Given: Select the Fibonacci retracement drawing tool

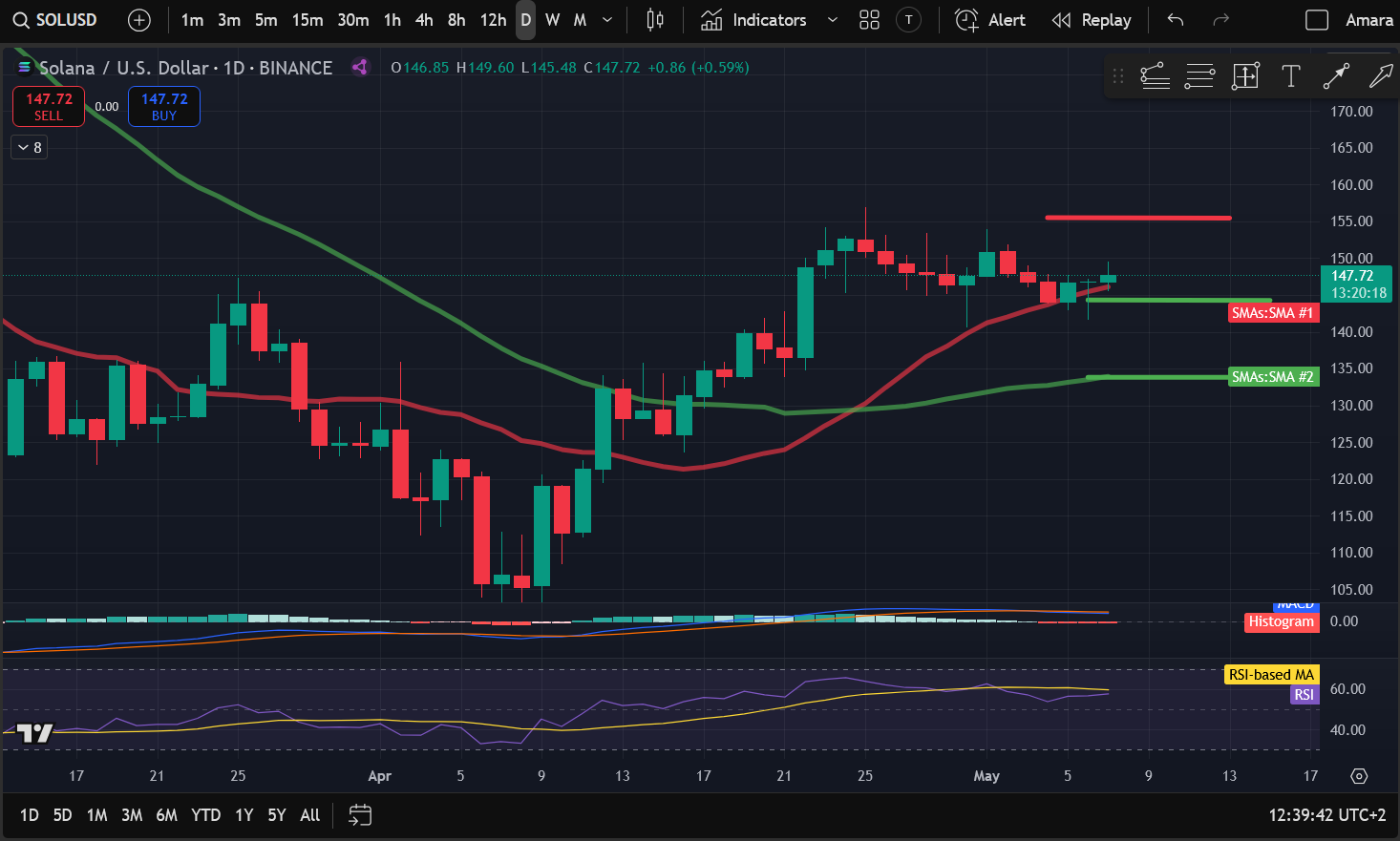Looking at the screenshot, I should [1155, 76].
